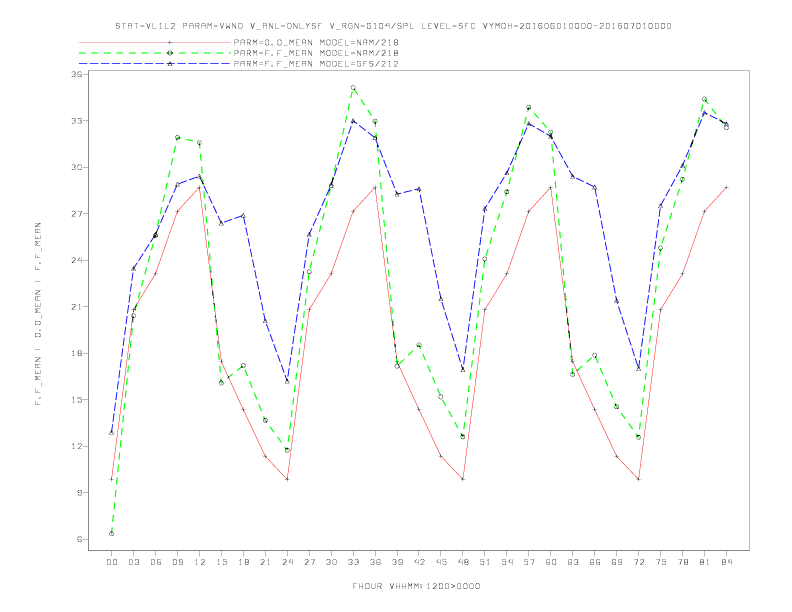Click x-axis tick label 21
The image size is (792, 612).
[x=265, y=562]
